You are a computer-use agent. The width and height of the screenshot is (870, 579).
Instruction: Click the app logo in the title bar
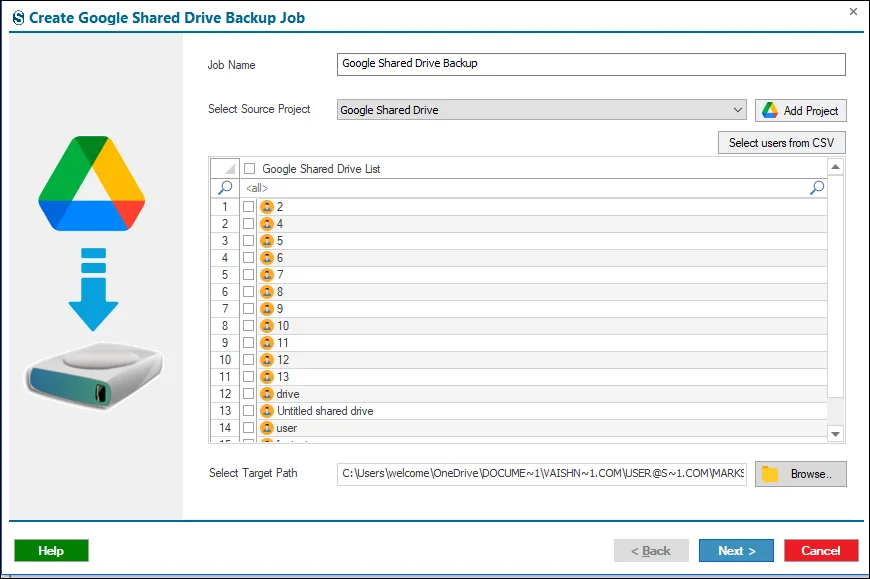click(18, 18)
